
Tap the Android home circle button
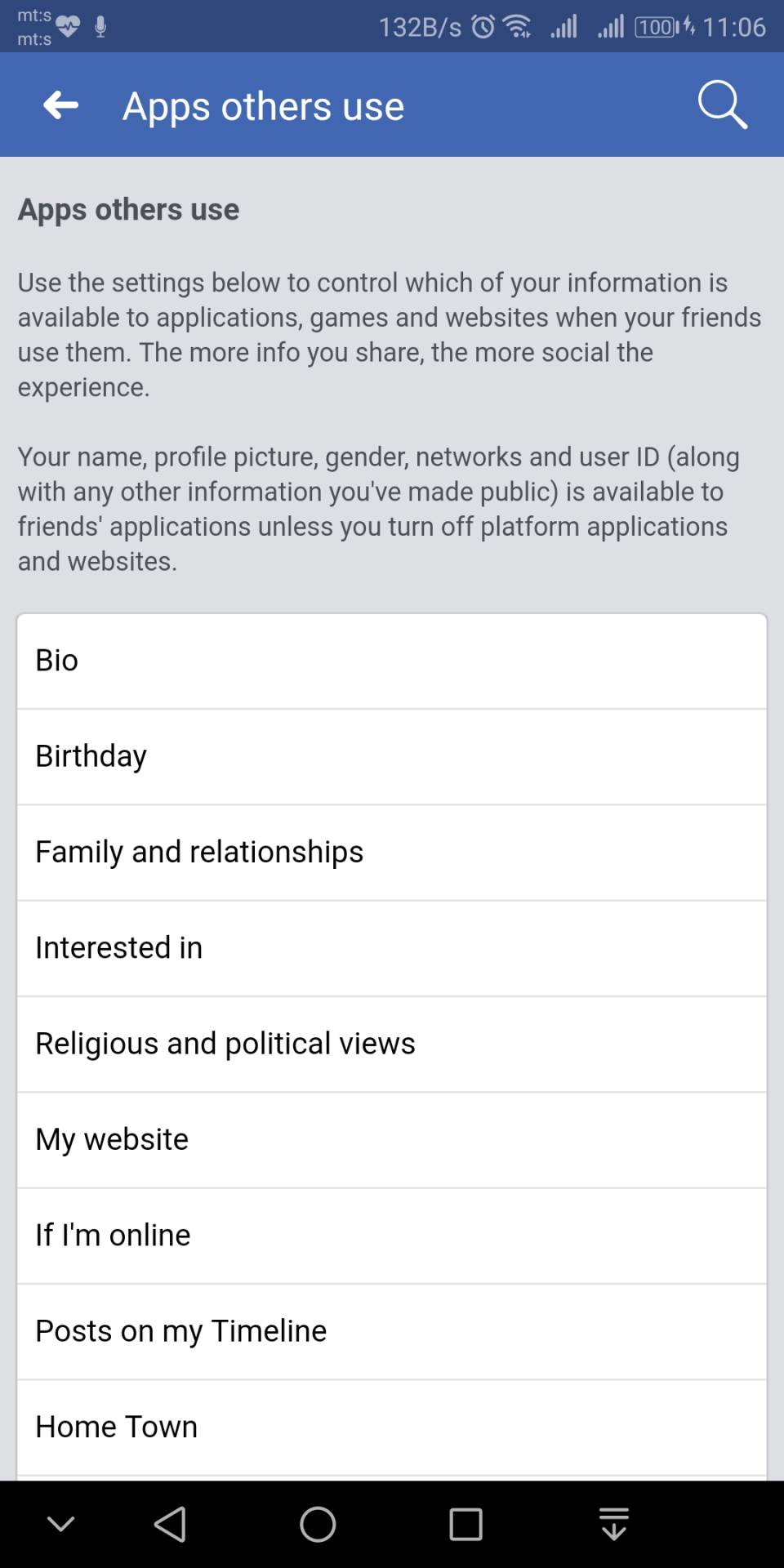(318, 1524)
